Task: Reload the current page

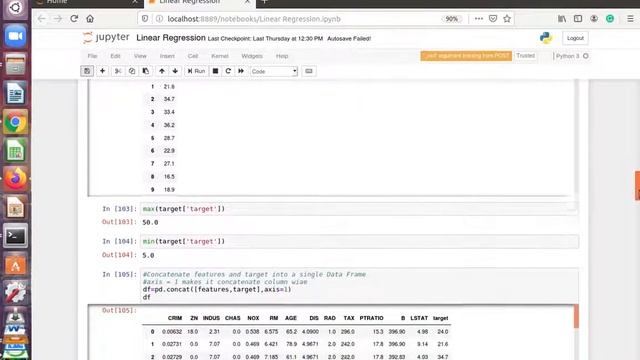Action: pyautogui.click(x=74, y=19)
